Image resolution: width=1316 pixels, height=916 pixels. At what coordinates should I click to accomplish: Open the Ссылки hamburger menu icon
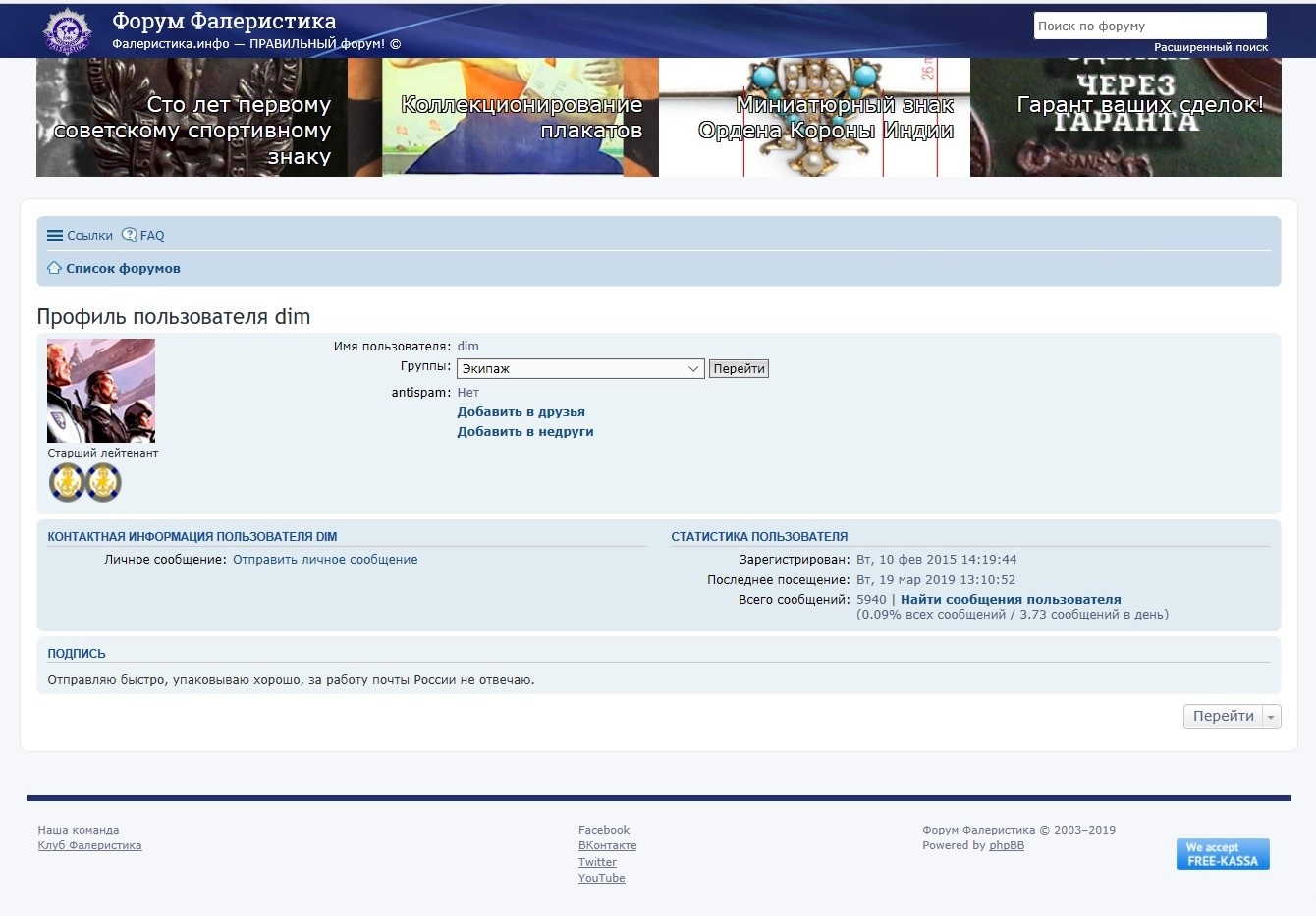(55, 236)
